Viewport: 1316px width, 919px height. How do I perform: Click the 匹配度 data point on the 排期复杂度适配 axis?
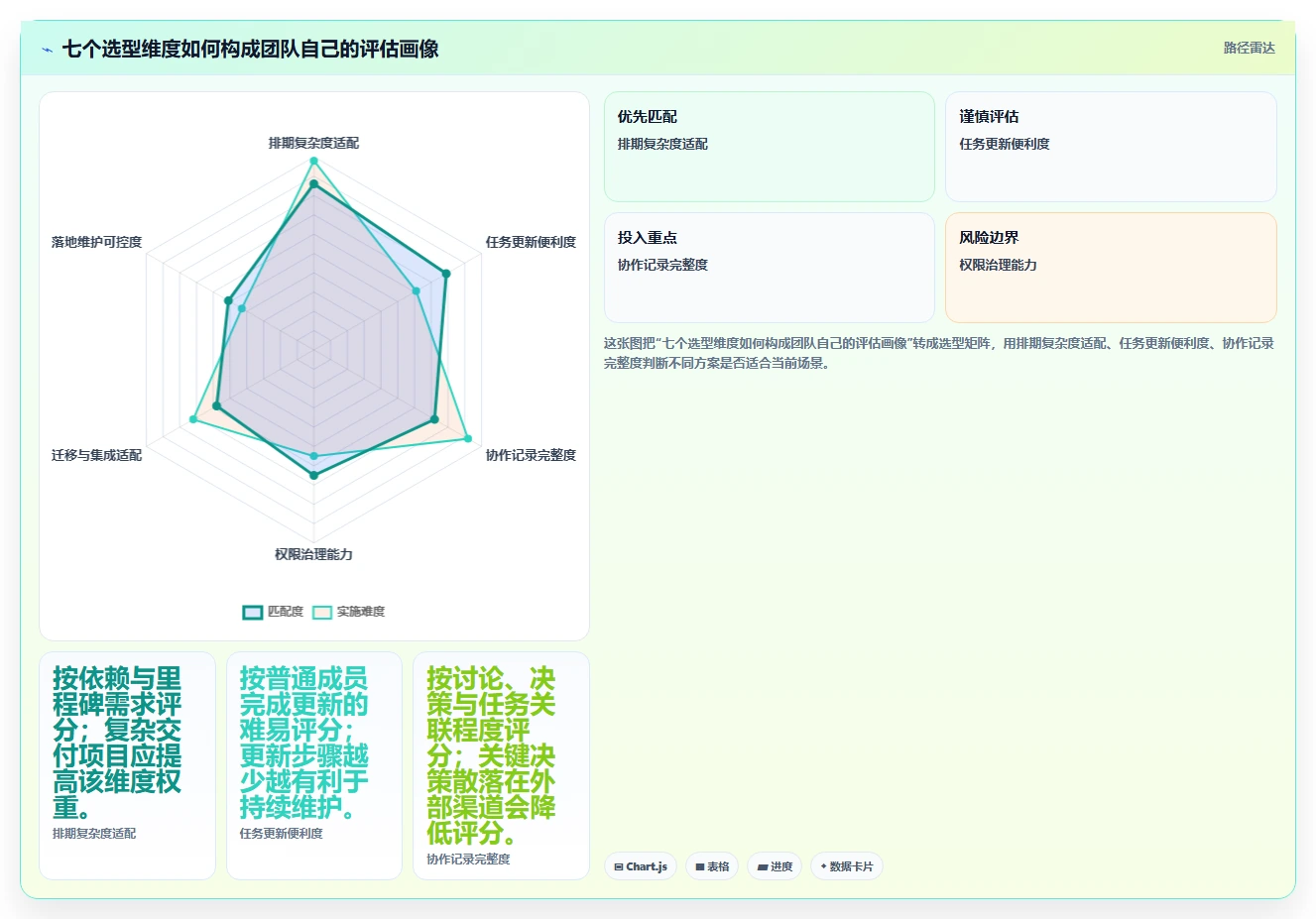313,184
